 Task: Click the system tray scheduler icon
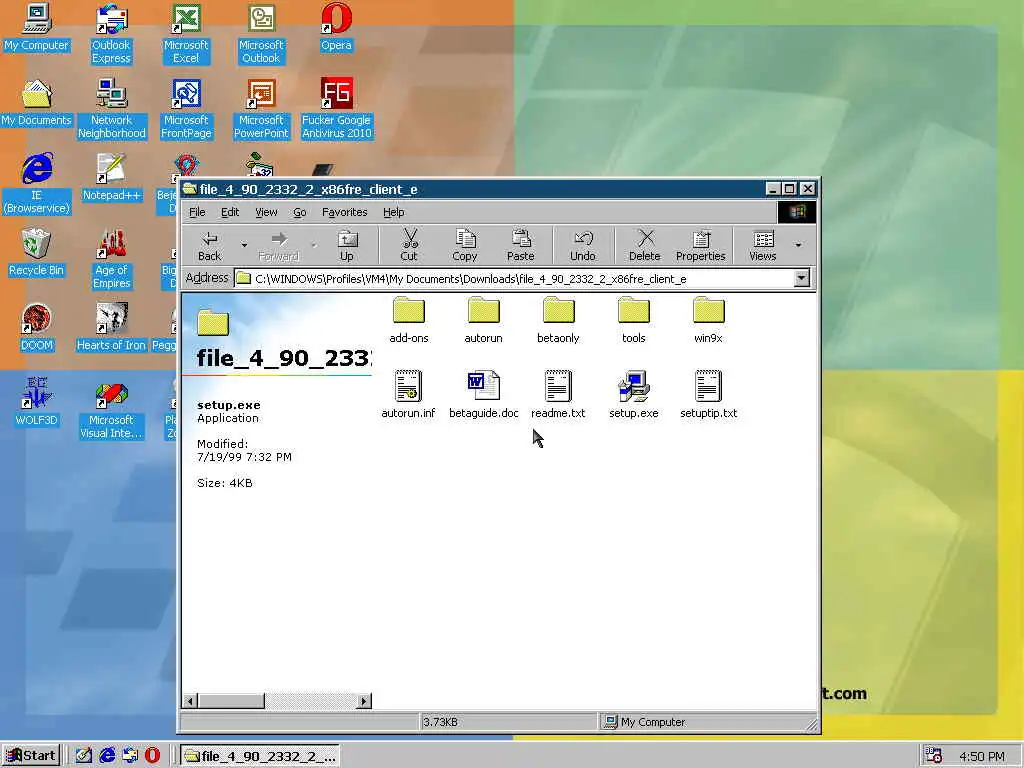click(934, 756)
